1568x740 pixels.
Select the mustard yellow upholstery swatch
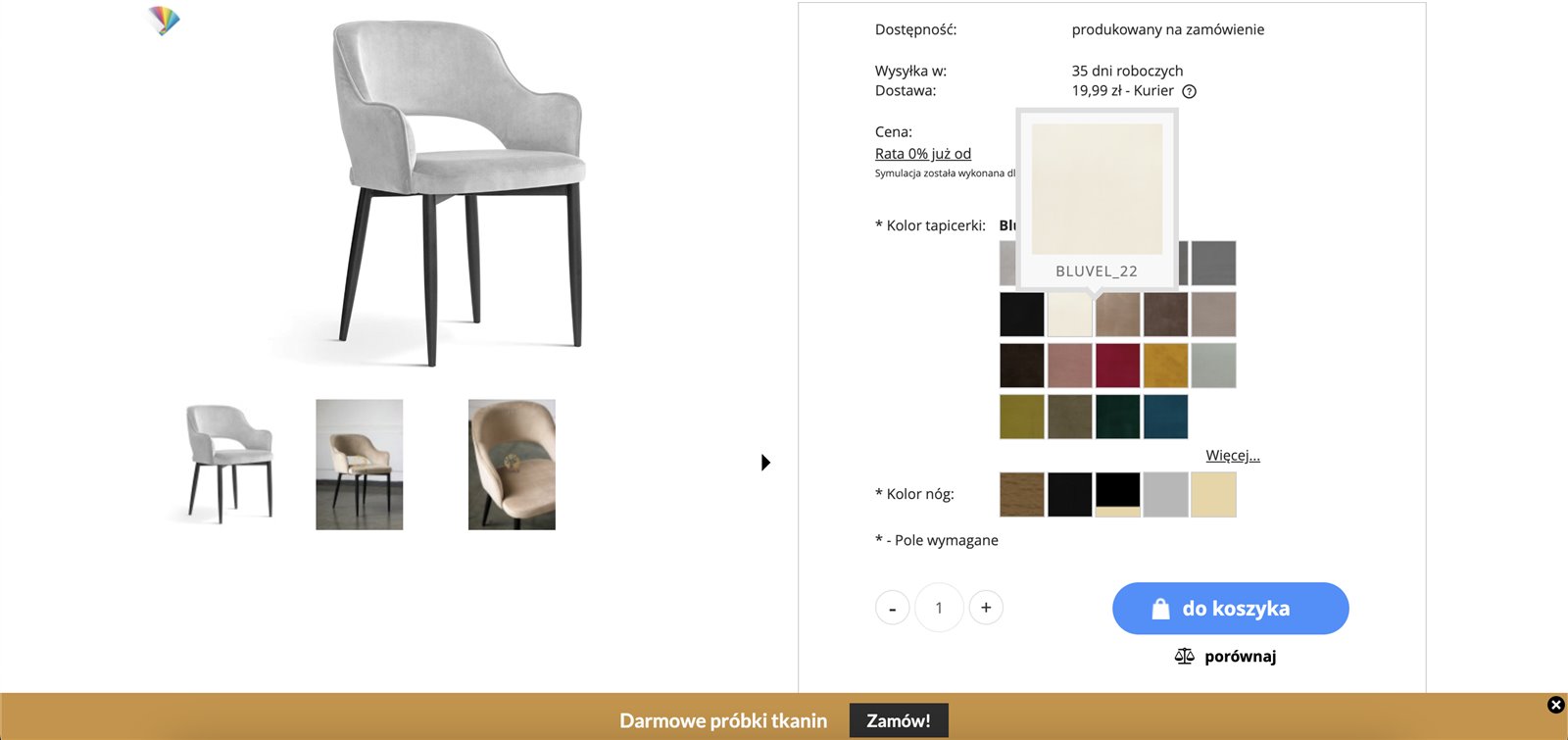pos(1165,366)
